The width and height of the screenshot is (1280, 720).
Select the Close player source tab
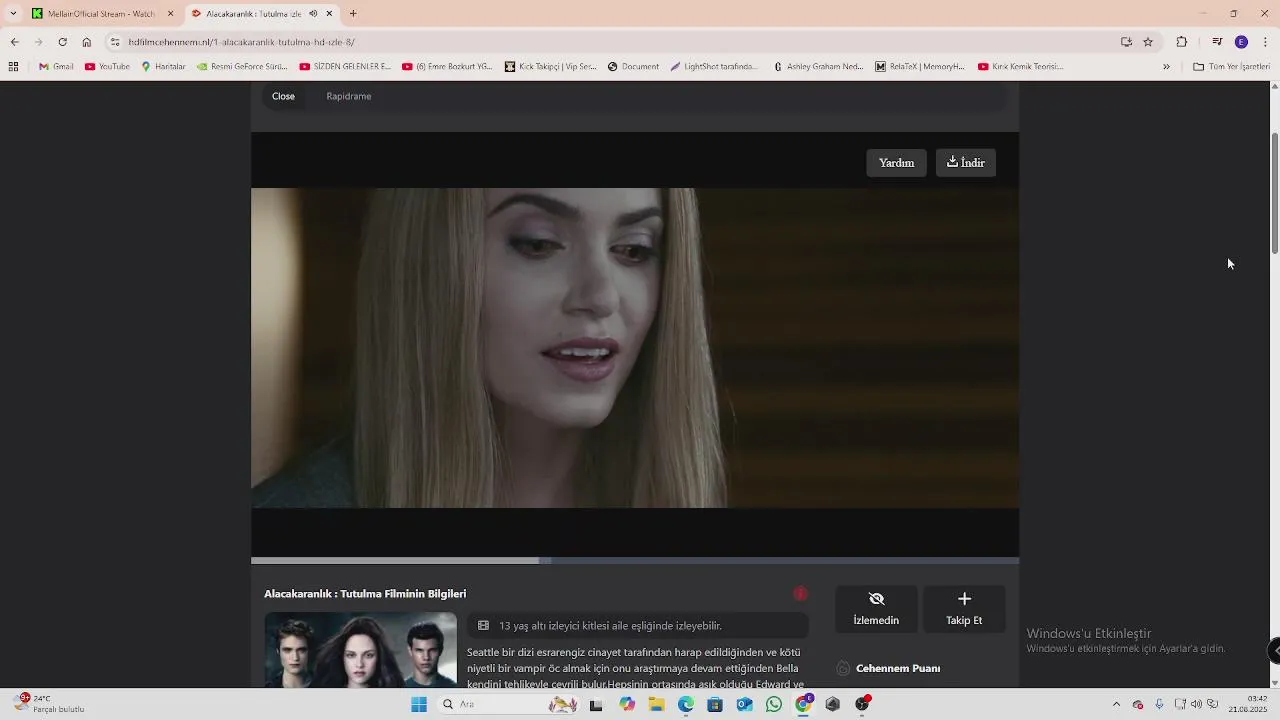pyautogui.click(x=283, y=96)
